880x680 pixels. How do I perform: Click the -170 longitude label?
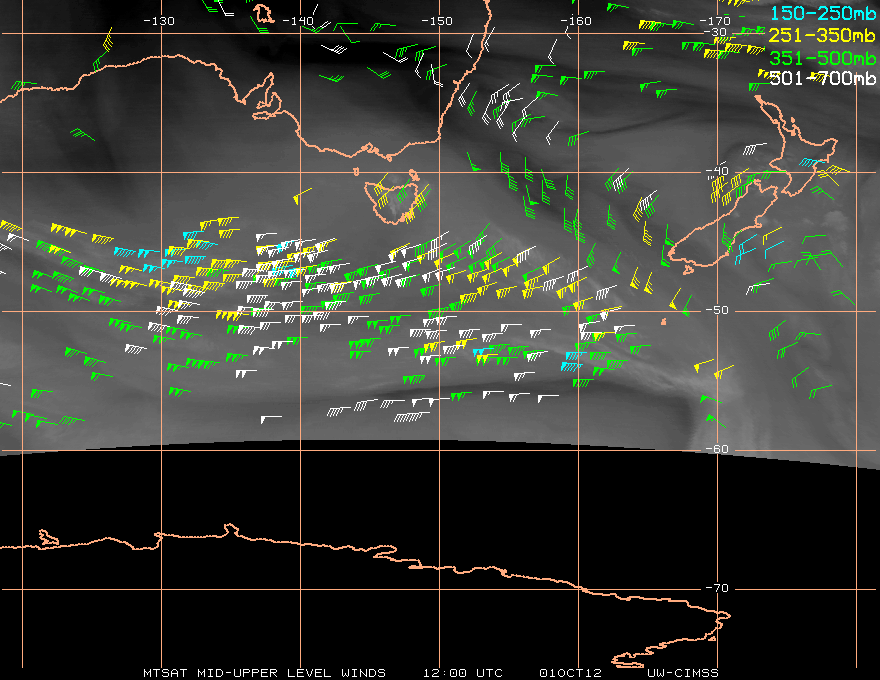tap(715, 21)
